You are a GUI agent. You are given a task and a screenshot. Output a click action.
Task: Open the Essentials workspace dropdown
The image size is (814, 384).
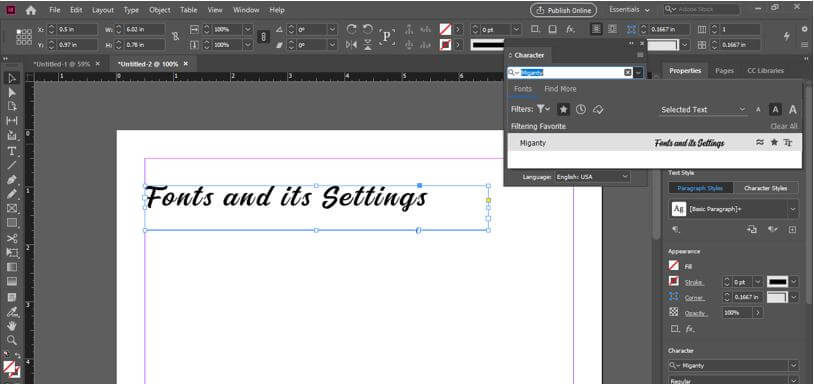pyautogui.click(x=629, y=10)
